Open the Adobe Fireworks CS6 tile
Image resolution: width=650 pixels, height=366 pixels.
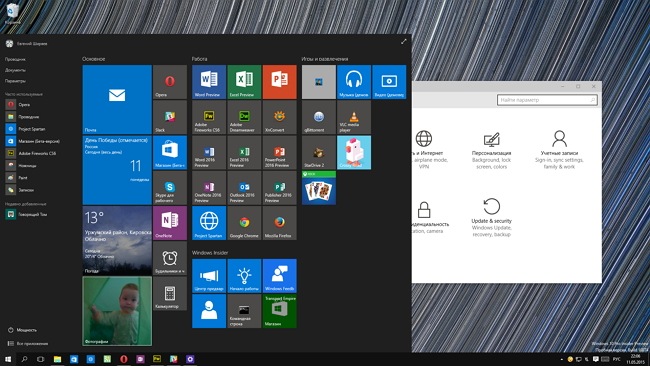[209, 117]
